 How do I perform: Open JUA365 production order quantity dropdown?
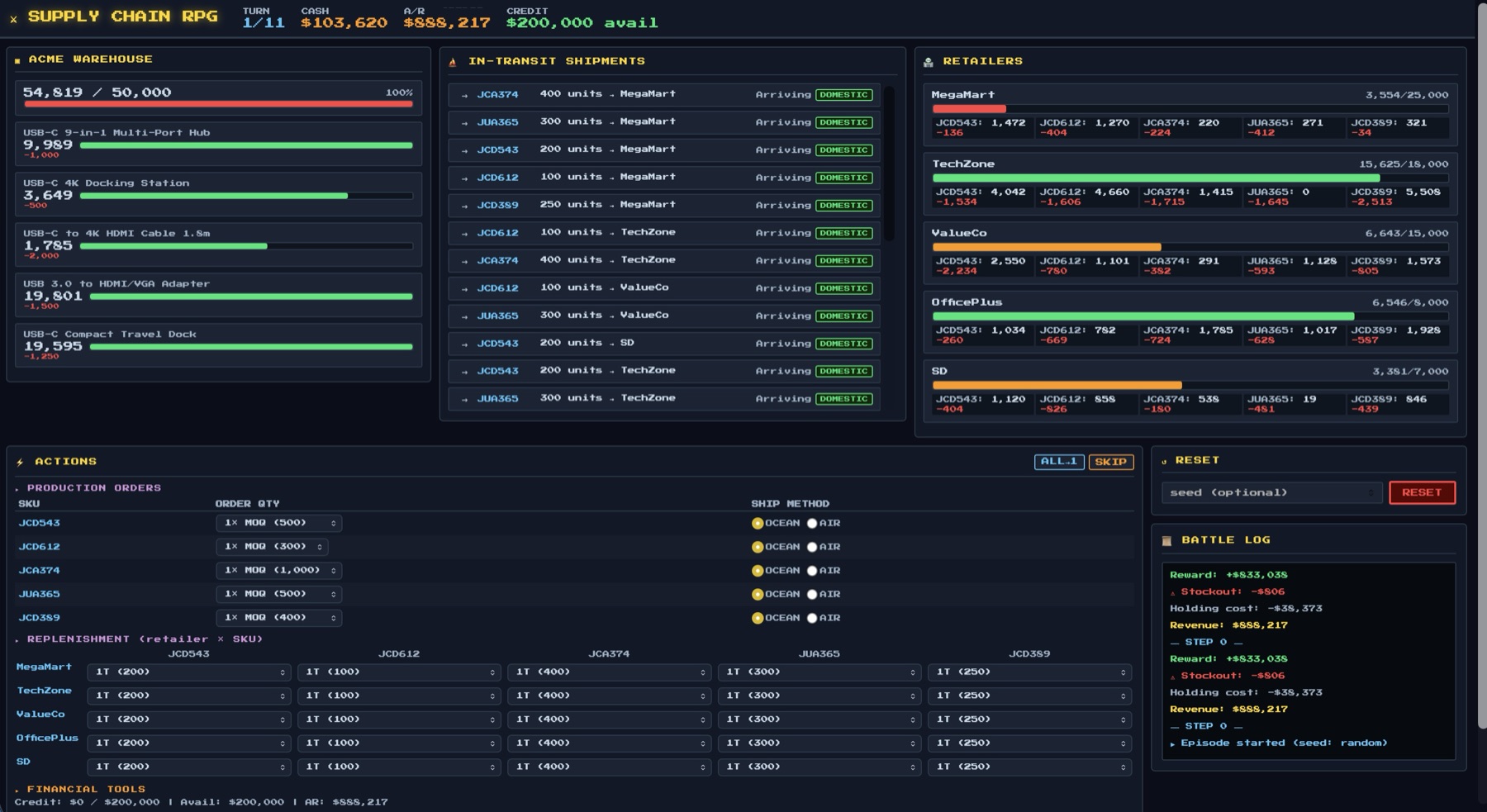pos(279,594)
